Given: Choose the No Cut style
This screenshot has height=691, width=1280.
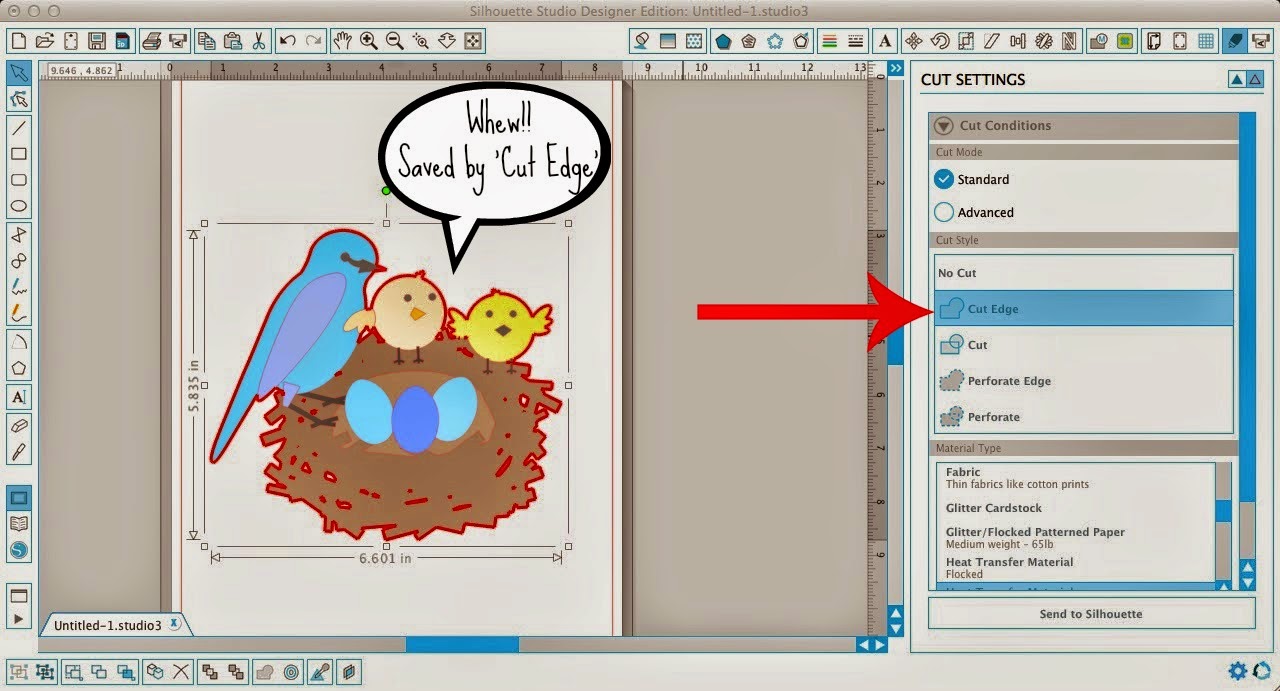Looking at the screenshot, I should pyautogui.click(x=1084, y=273).
